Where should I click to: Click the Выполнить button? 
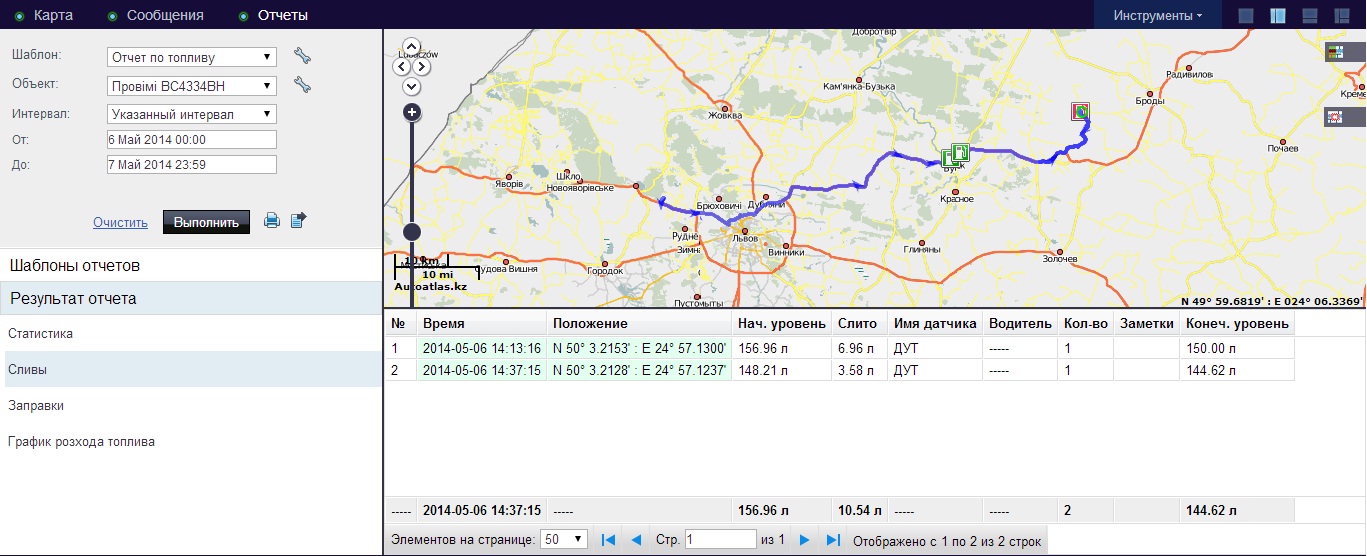(206, 222)
